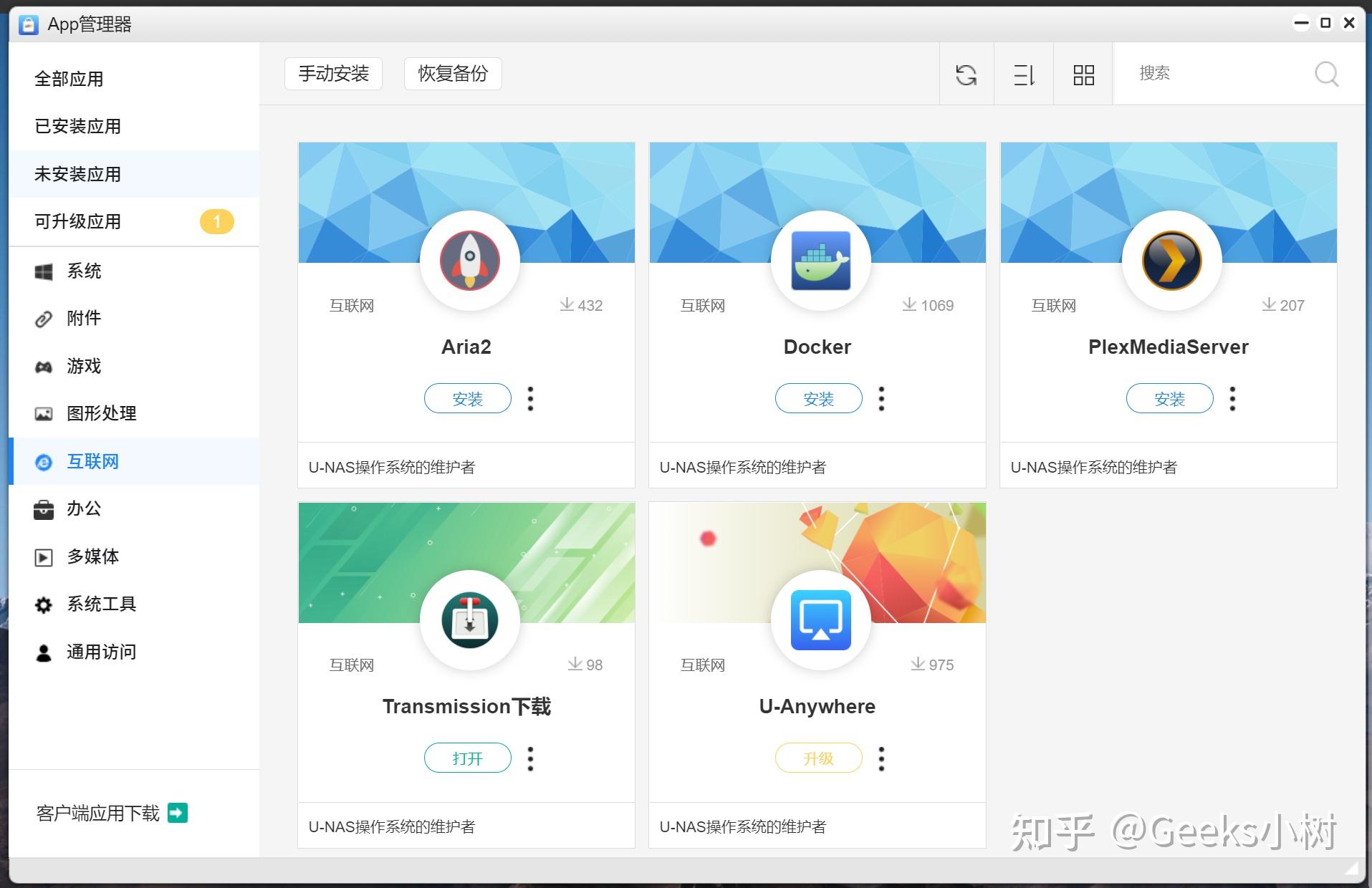
Task: Open the Transmission下载 app via 打开
Action: [468, 758]
